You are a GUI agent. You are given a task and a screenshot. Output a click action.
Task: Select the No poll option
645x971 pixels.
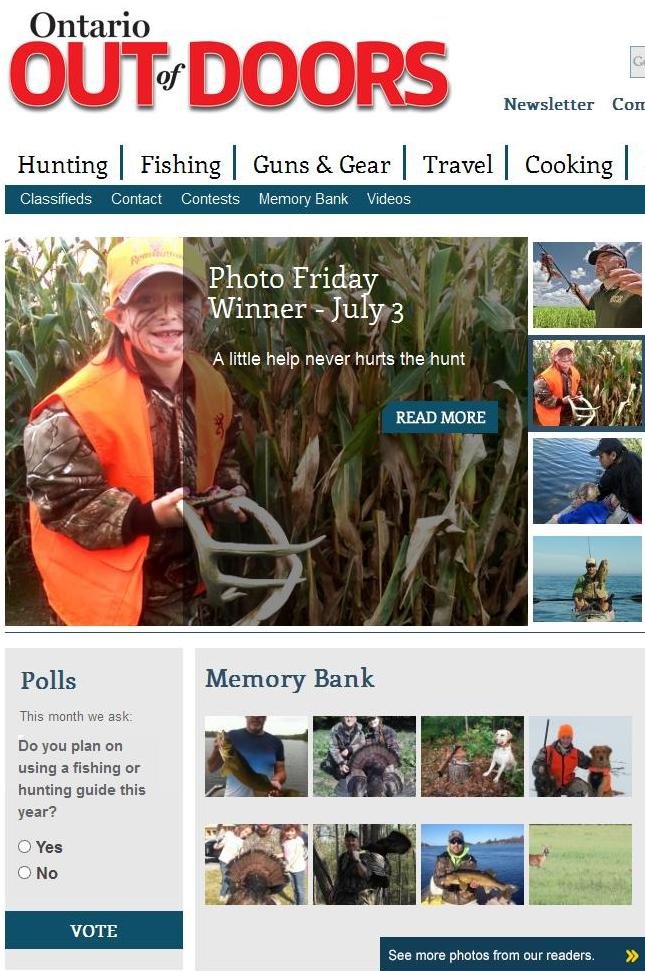pos(25,873)
